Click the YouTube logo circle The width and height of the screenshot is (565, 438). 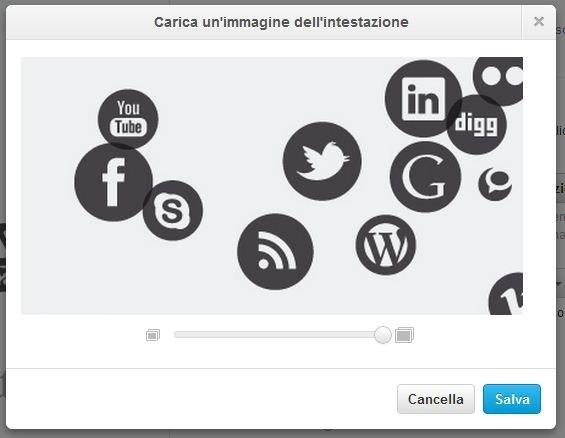click(128, 119)
